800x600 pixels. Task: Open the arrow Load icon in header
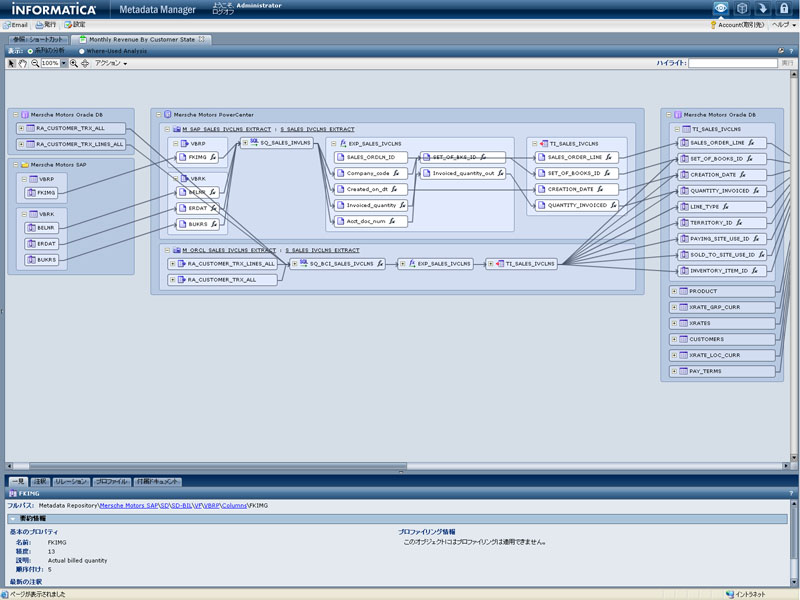tap(763, 8)
